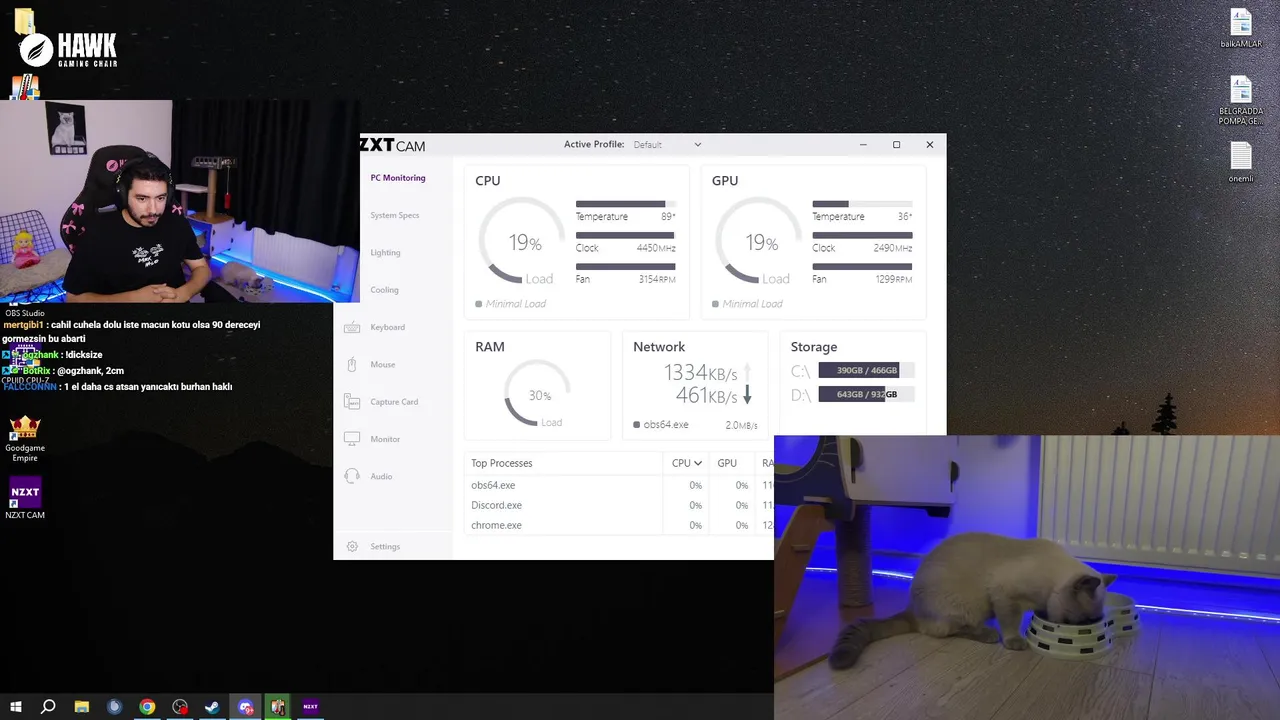Open the NZXT CAM taskbar icon
Screen dimensions: 1280x720
311,707
